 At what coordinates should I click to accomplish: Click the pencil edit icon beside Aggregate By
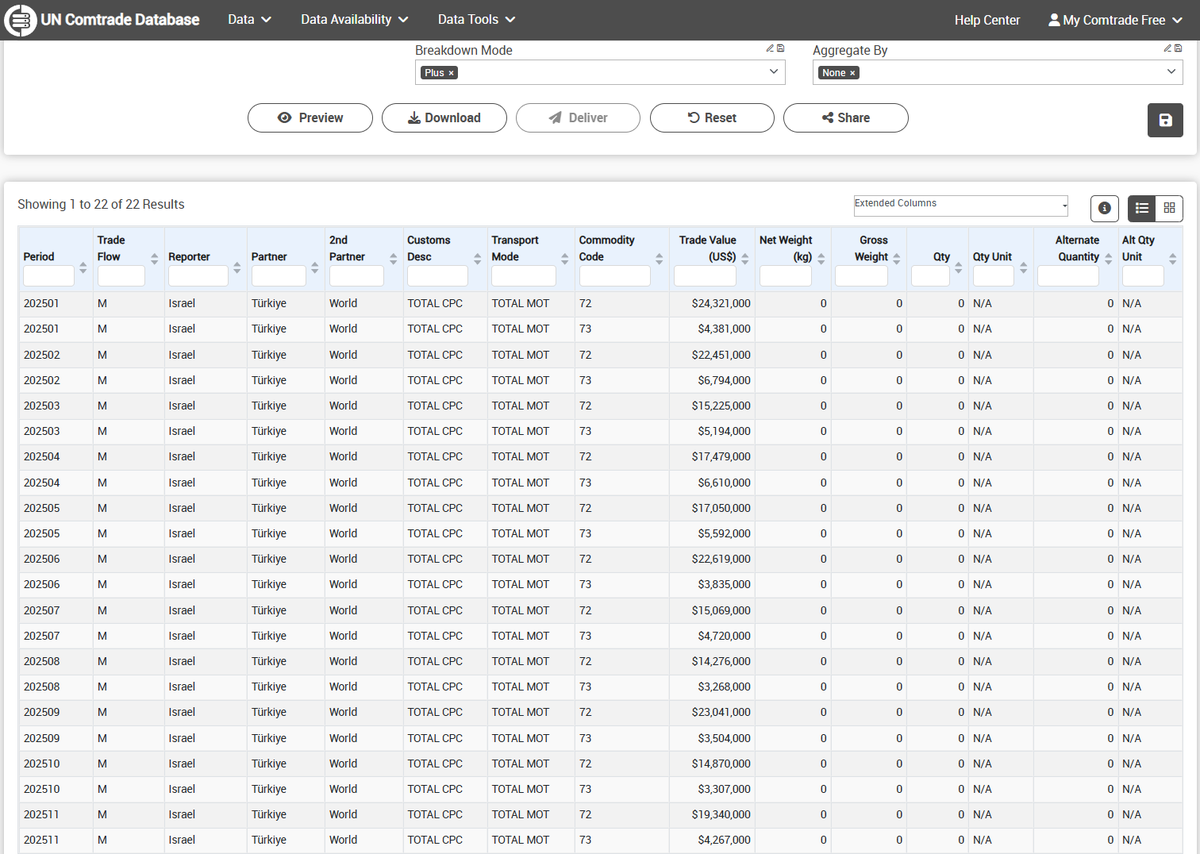point(1167,48)
